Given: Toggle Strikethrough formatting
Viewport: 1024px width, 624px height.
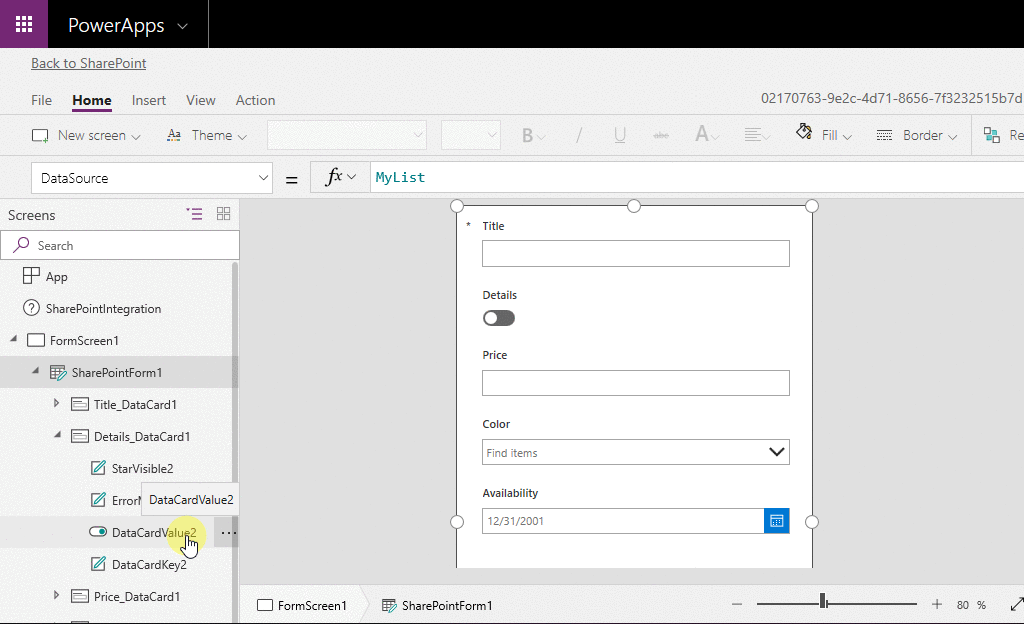Looking at the screenshot, I should pos(661,135).
